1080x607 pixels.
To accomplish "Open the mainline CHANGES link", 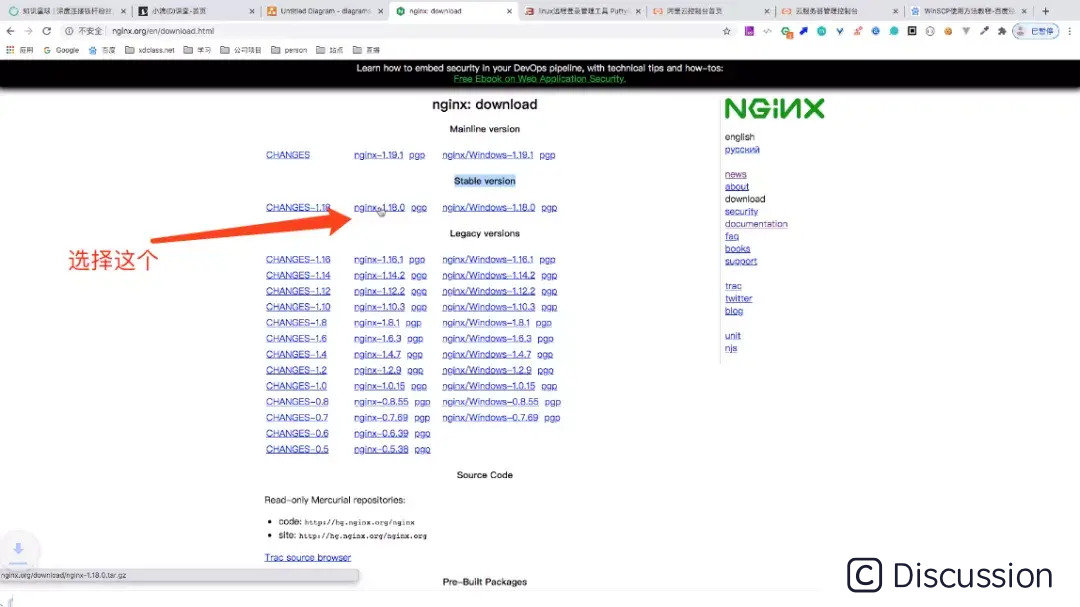I will pos(288,155).
